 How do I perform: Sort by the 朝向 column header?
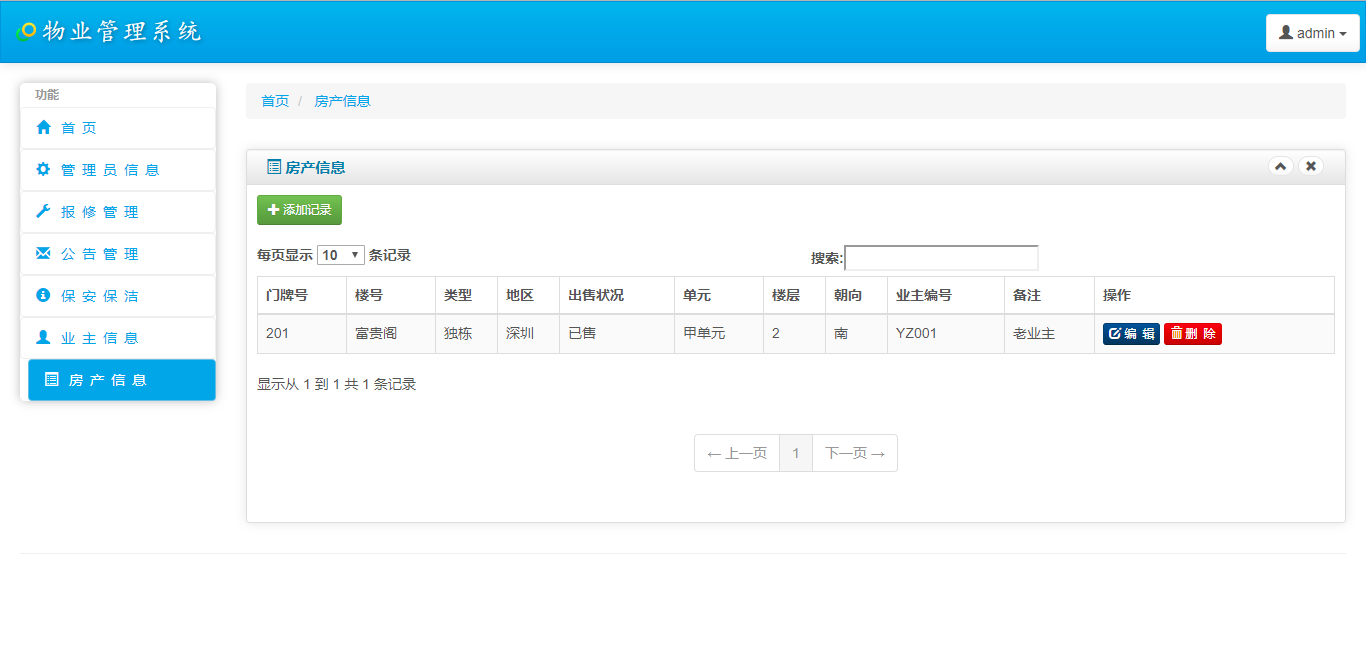(857, 296)
